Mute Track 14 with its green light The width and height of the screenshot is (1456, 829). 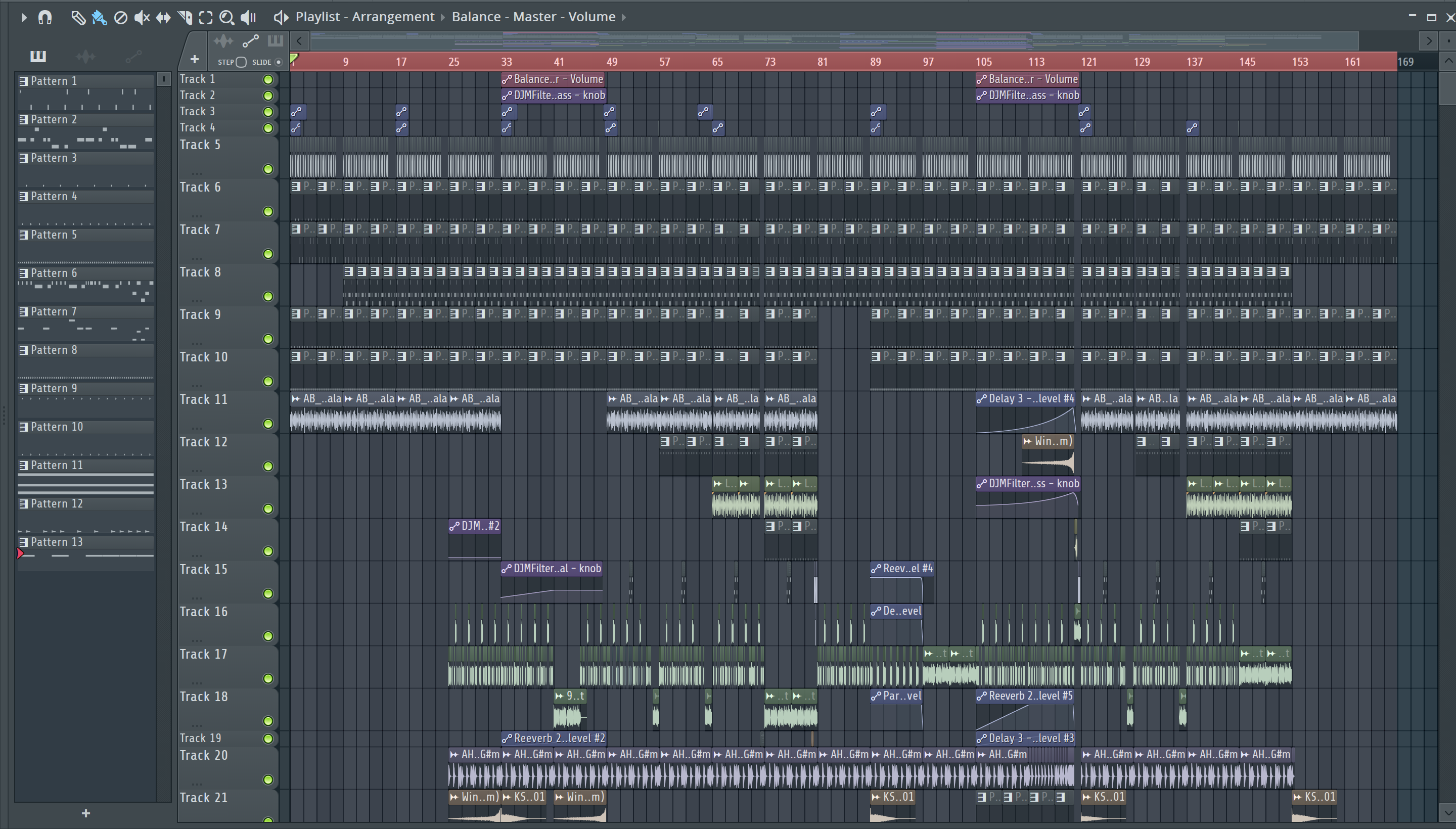tap(267, 551)
